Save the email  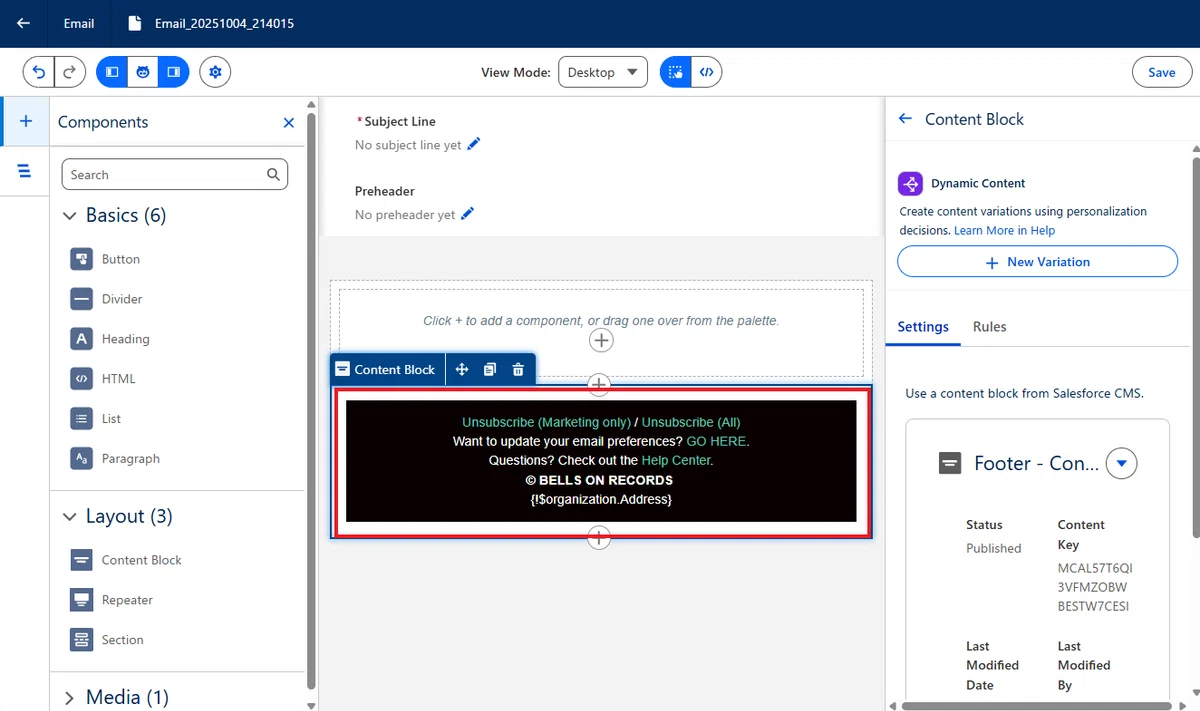point(1161,72)
